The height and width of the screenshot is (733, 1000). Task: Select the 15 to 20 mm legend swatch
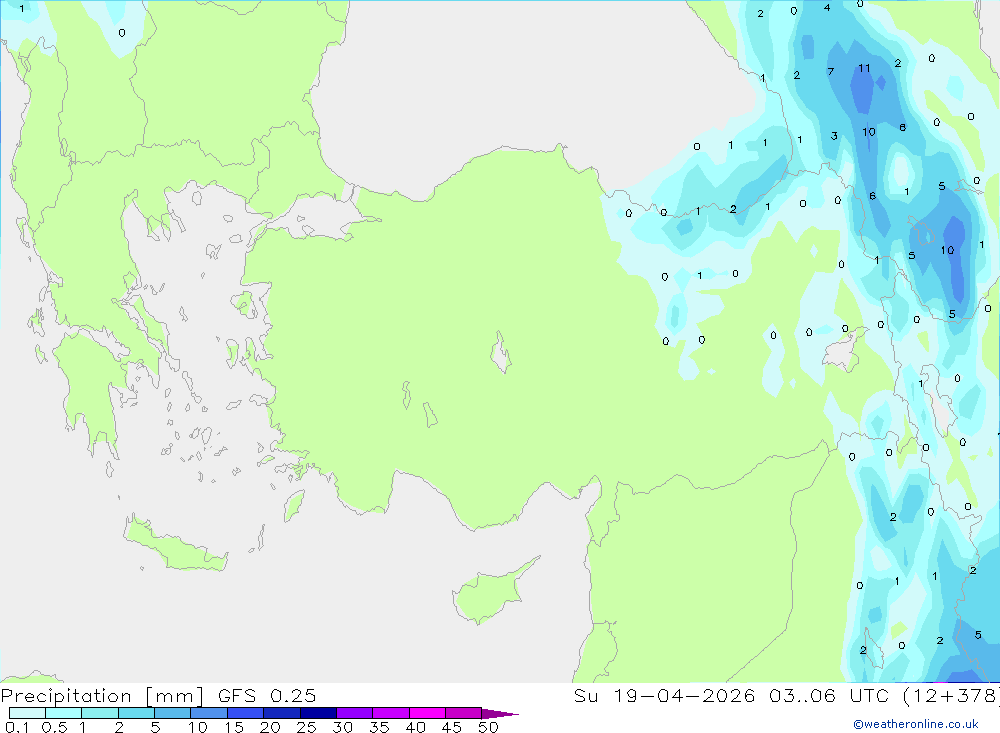(245, 713)
